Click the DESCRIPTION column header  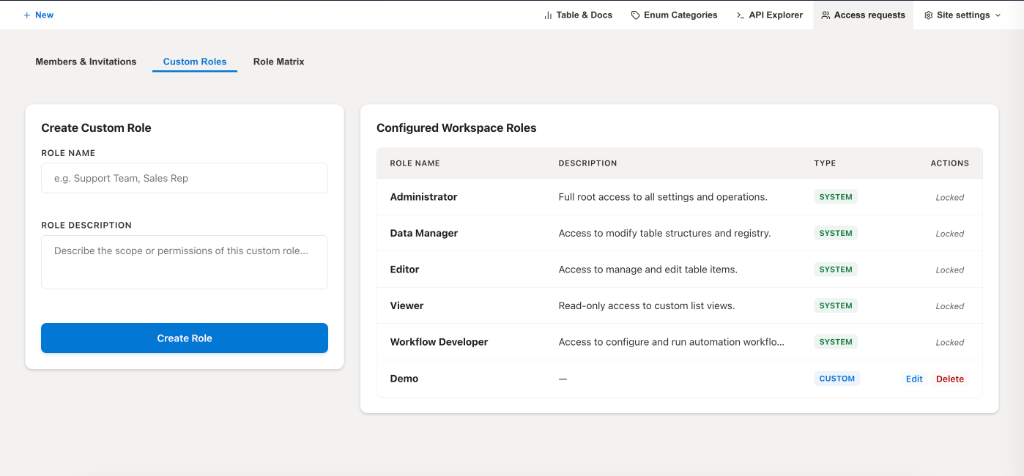588,163
